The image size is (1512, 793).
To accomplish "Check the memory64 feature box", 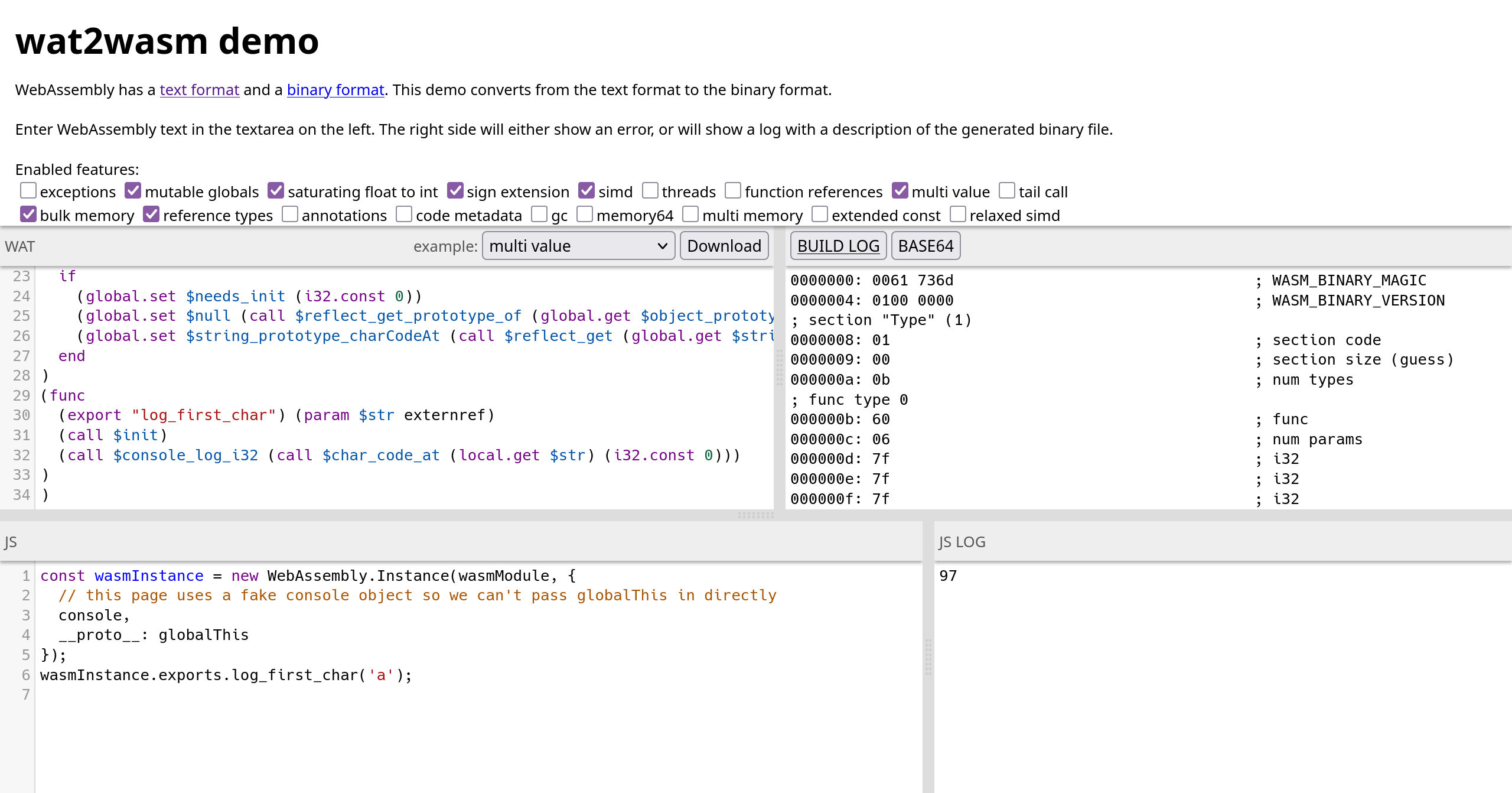I will click(x=584, y=214).
